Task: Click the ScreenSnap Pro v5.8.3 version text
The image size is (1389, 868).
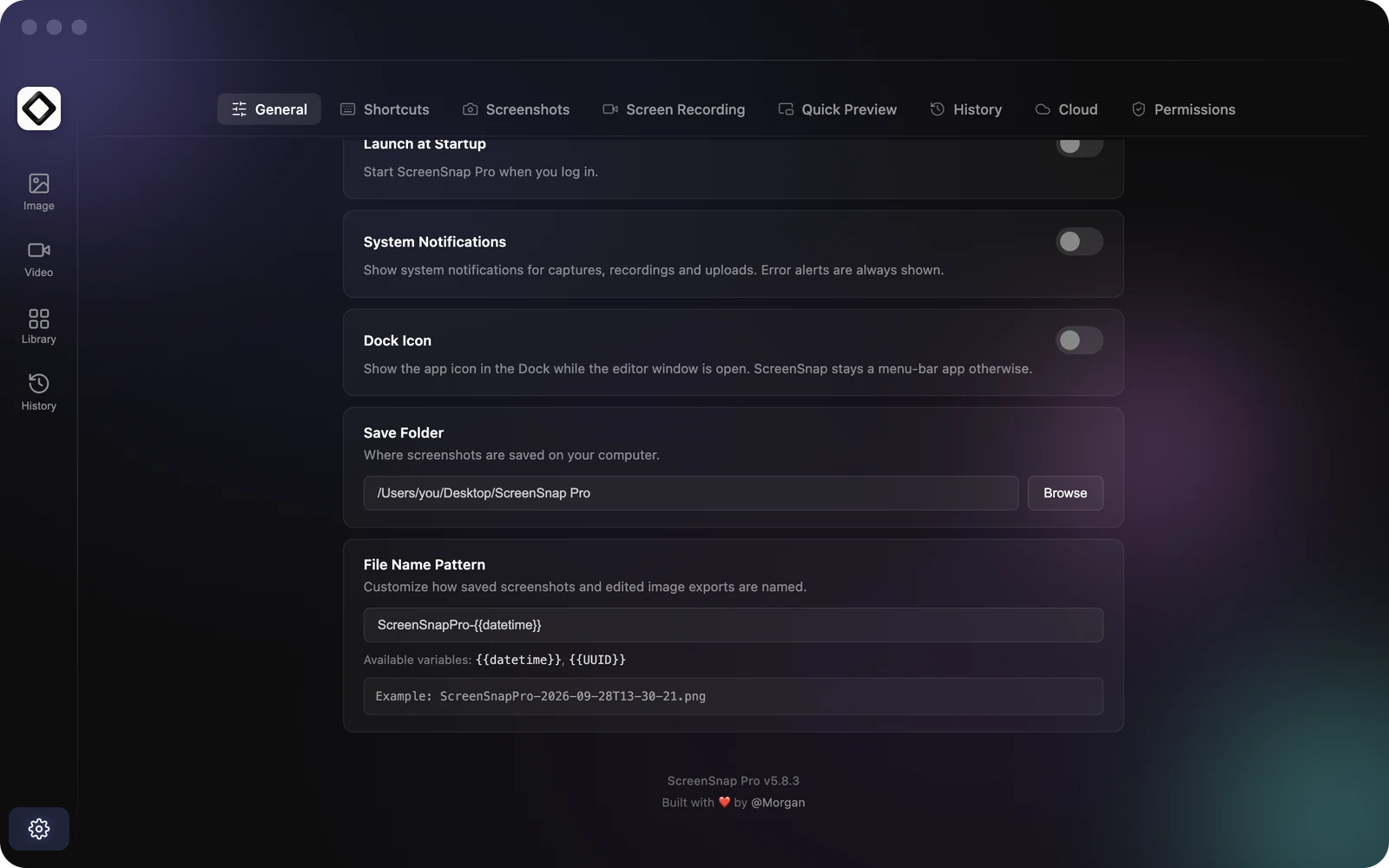Action: tap(734, 781)
